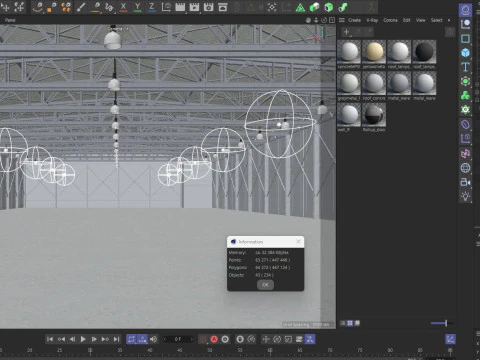Play the animation forward

tap(83, 339)
